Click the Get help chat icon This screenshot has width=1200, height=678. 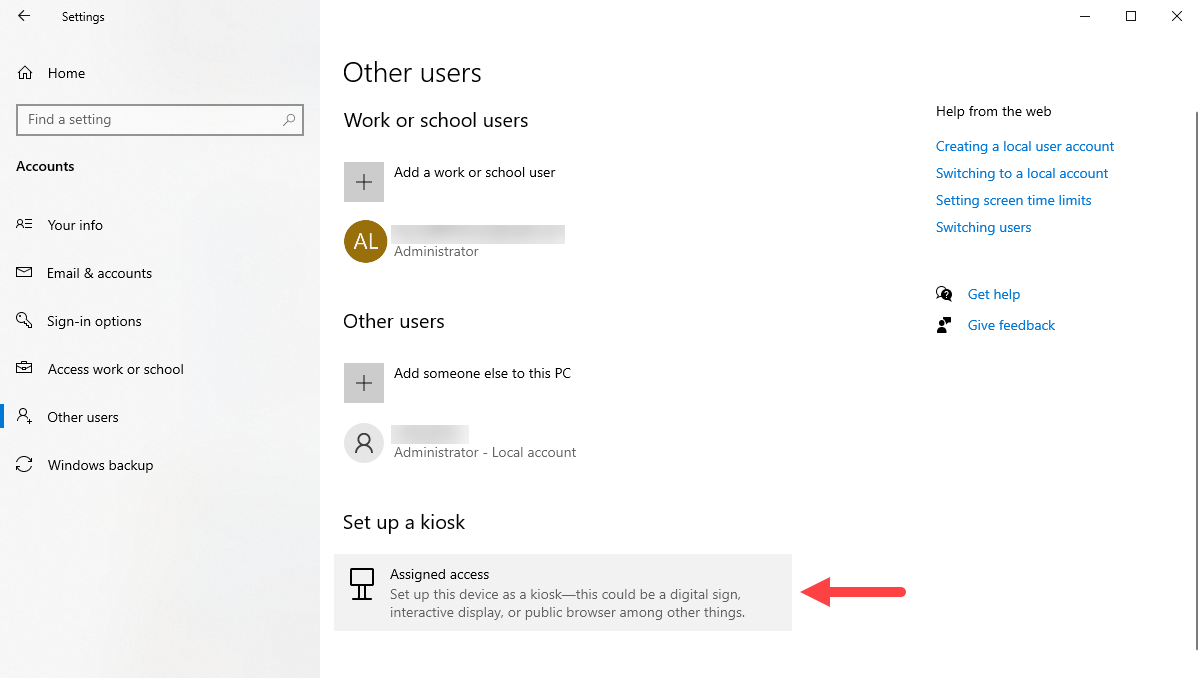[x=944, y=294]
